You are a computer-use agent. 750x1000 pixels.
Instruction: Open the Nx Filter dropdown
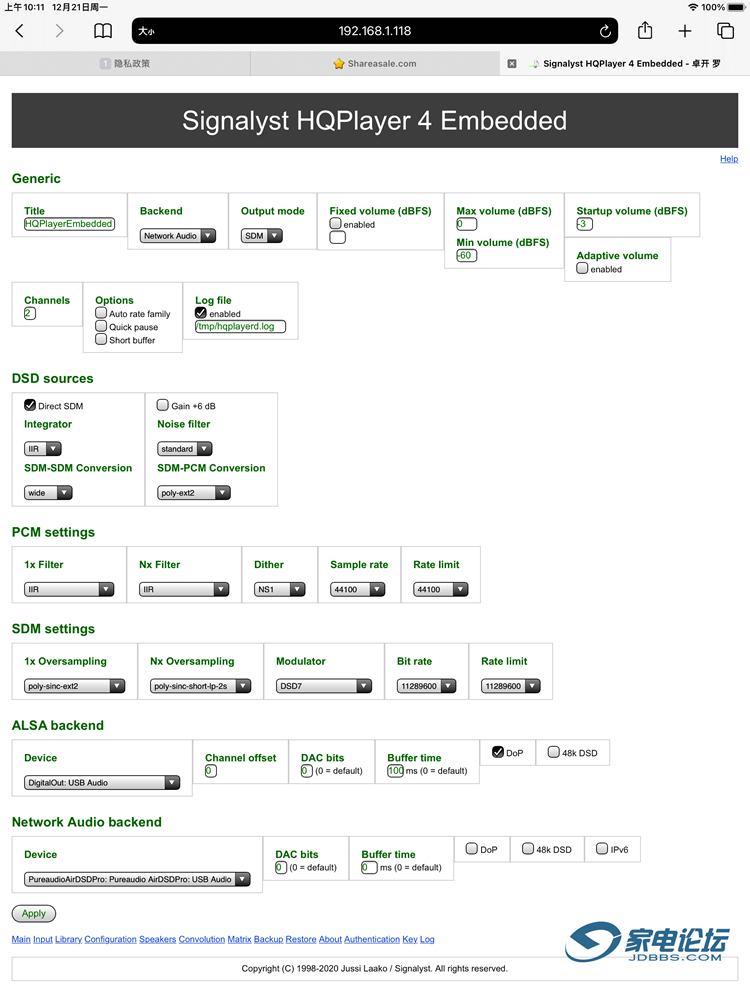click(184, 590)
